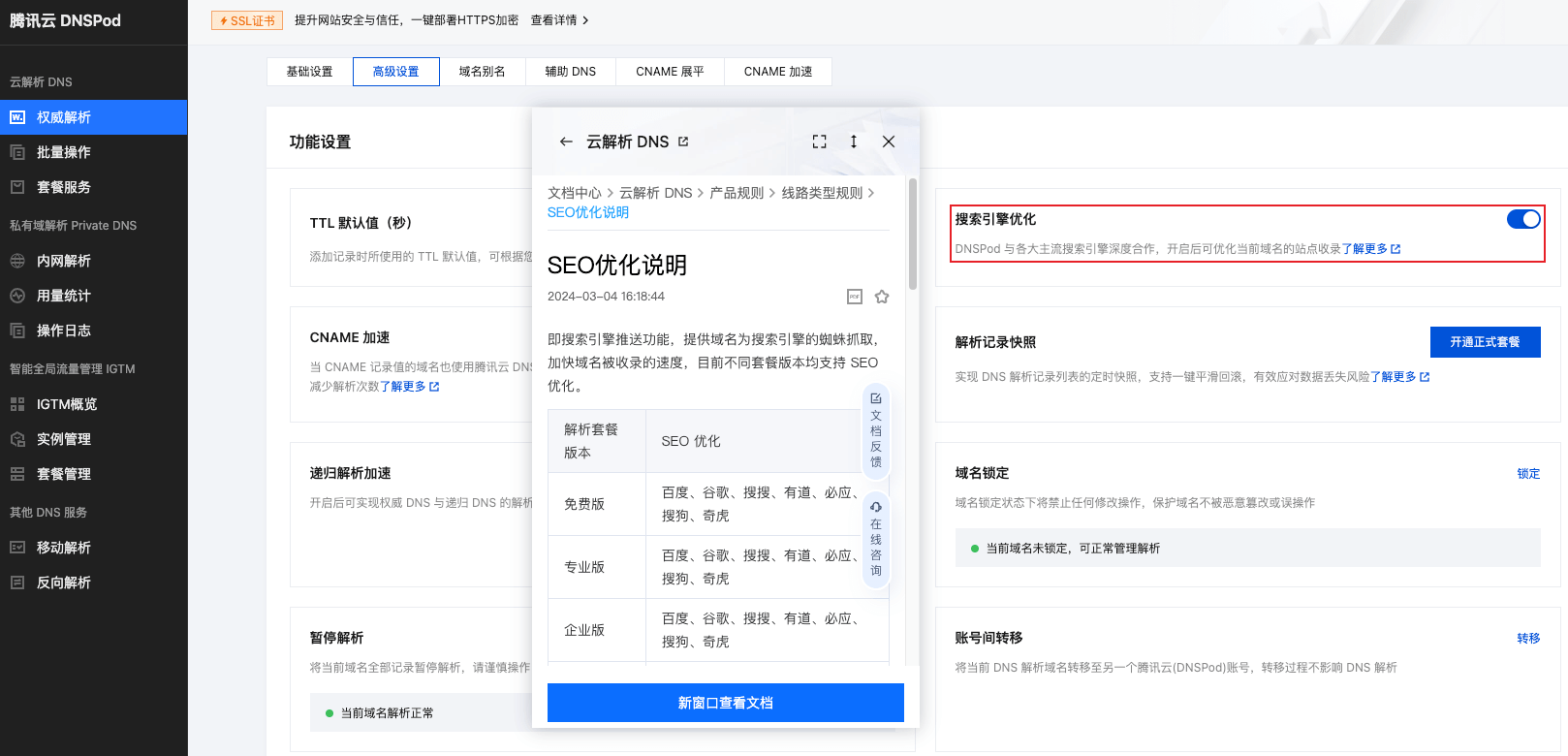This screenshot has width=1568, height=756.
Task: Open 了解更多 under CNAME 加速 card
Action: [410, 387]
